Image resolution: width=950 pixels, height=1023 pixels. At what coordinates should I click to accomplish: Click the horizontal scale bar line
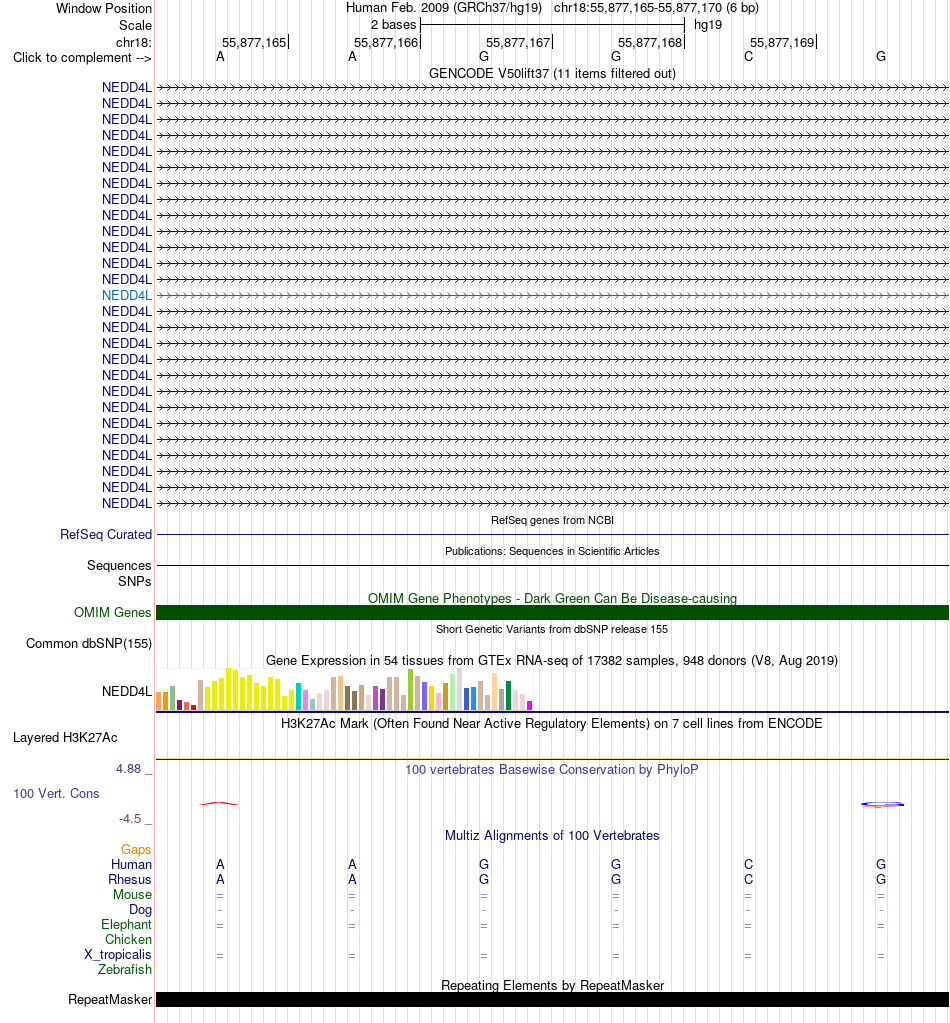pos(553,25)
